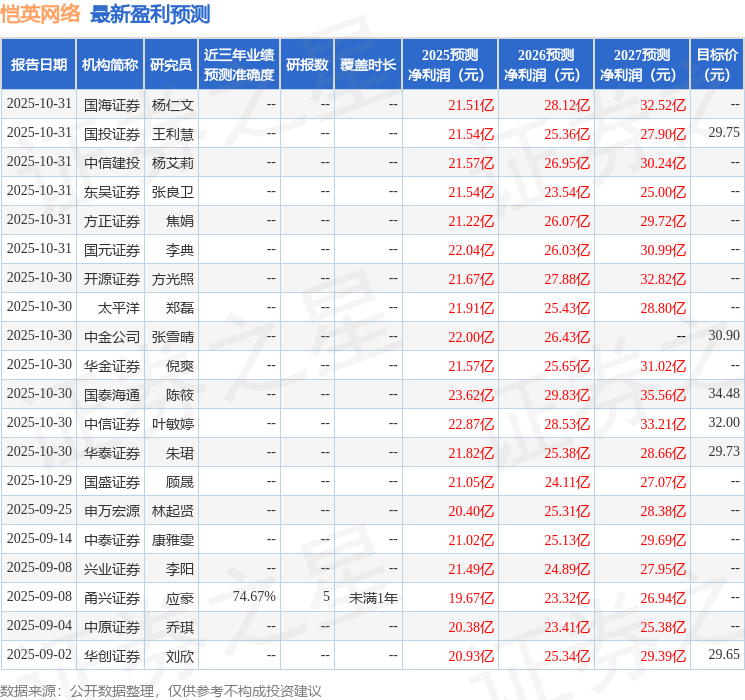Select the 中信证券 institution cell

tap(112, 424)
